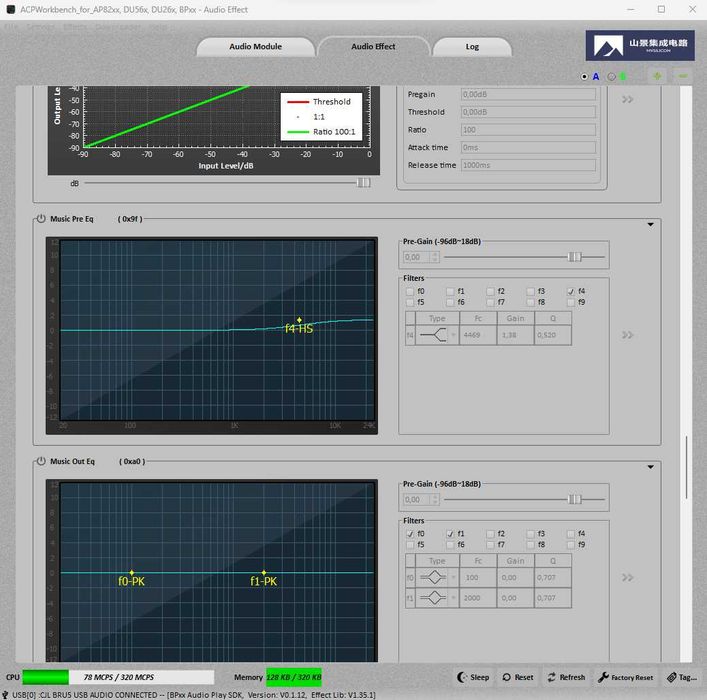
Task: Click the vertical scrollbar thumb
Action: (x=687, y=467)
